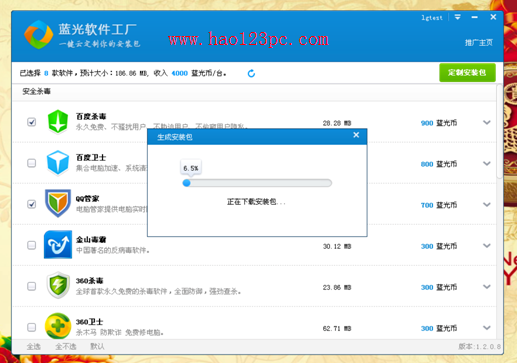The width and height of the screenshot is (517, 364).
Task: Click the 28.28 MB size text
Action: tap(337, 123)
